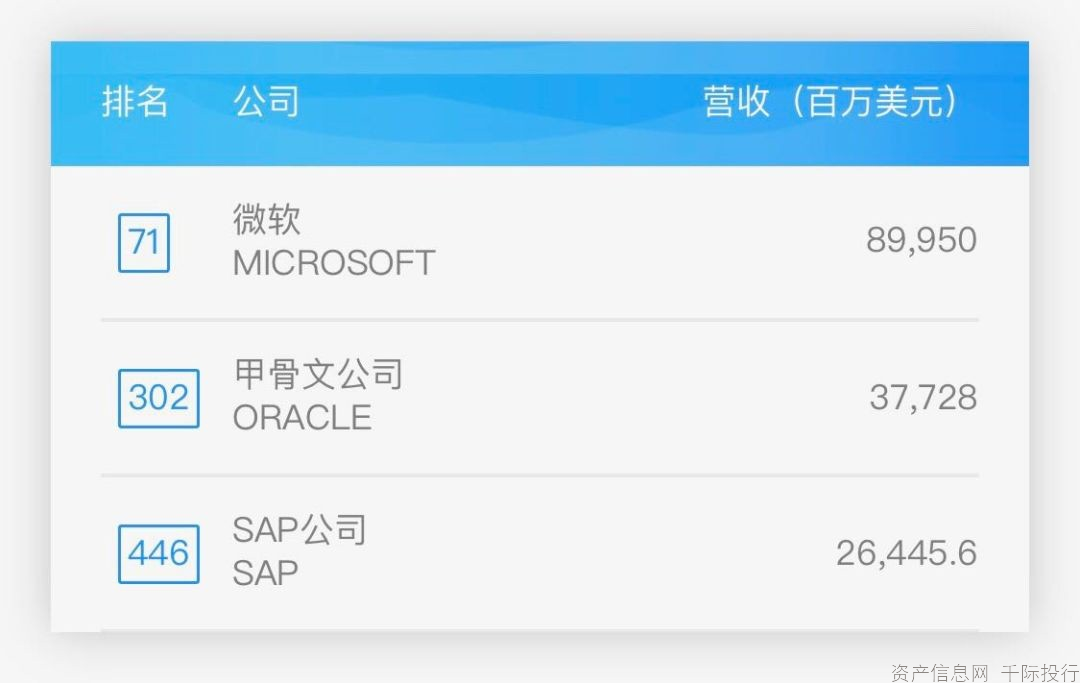Select SAP revenue value 26,445.6
1080x683 pixels.
pos(906,553)
